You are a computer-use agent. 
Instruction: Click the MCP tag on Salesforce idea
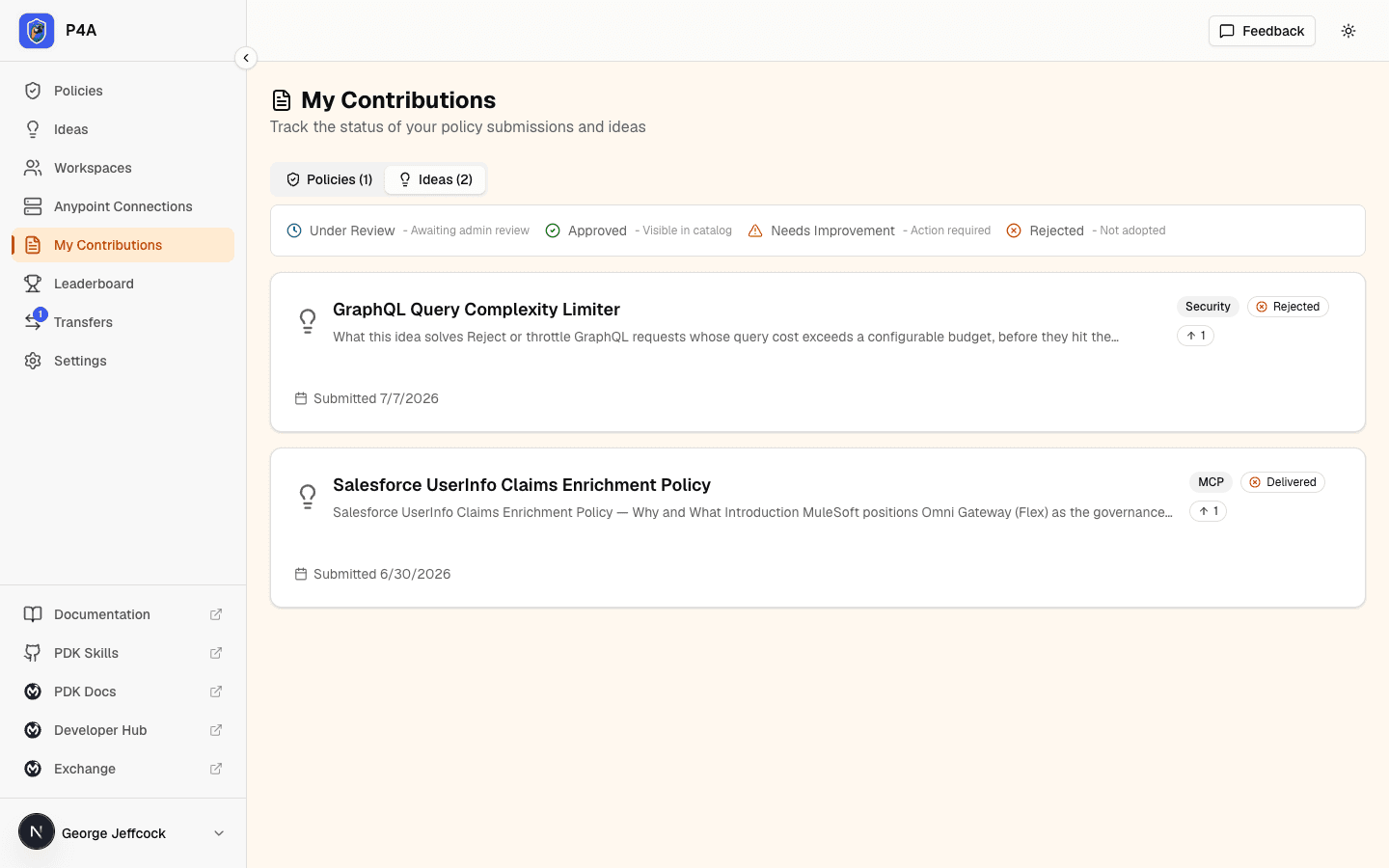point(1211,482)
